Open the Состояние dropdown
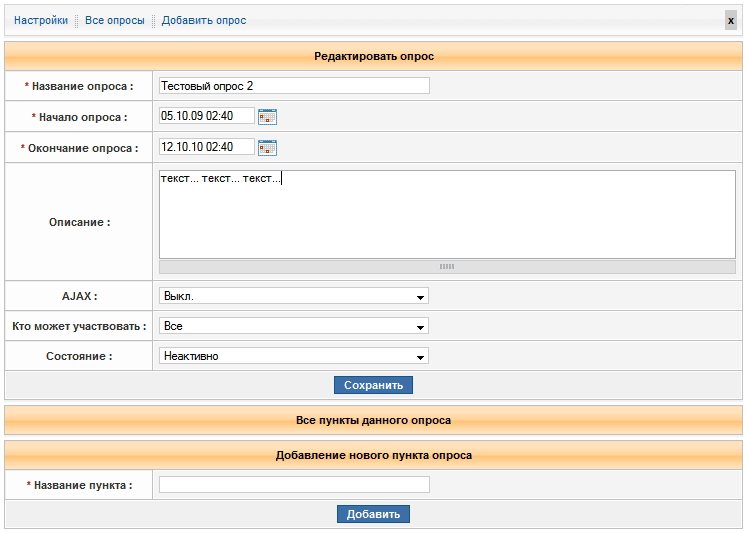Image resolution: width=747 pixels, height=533 pixels. coord(293,356)
